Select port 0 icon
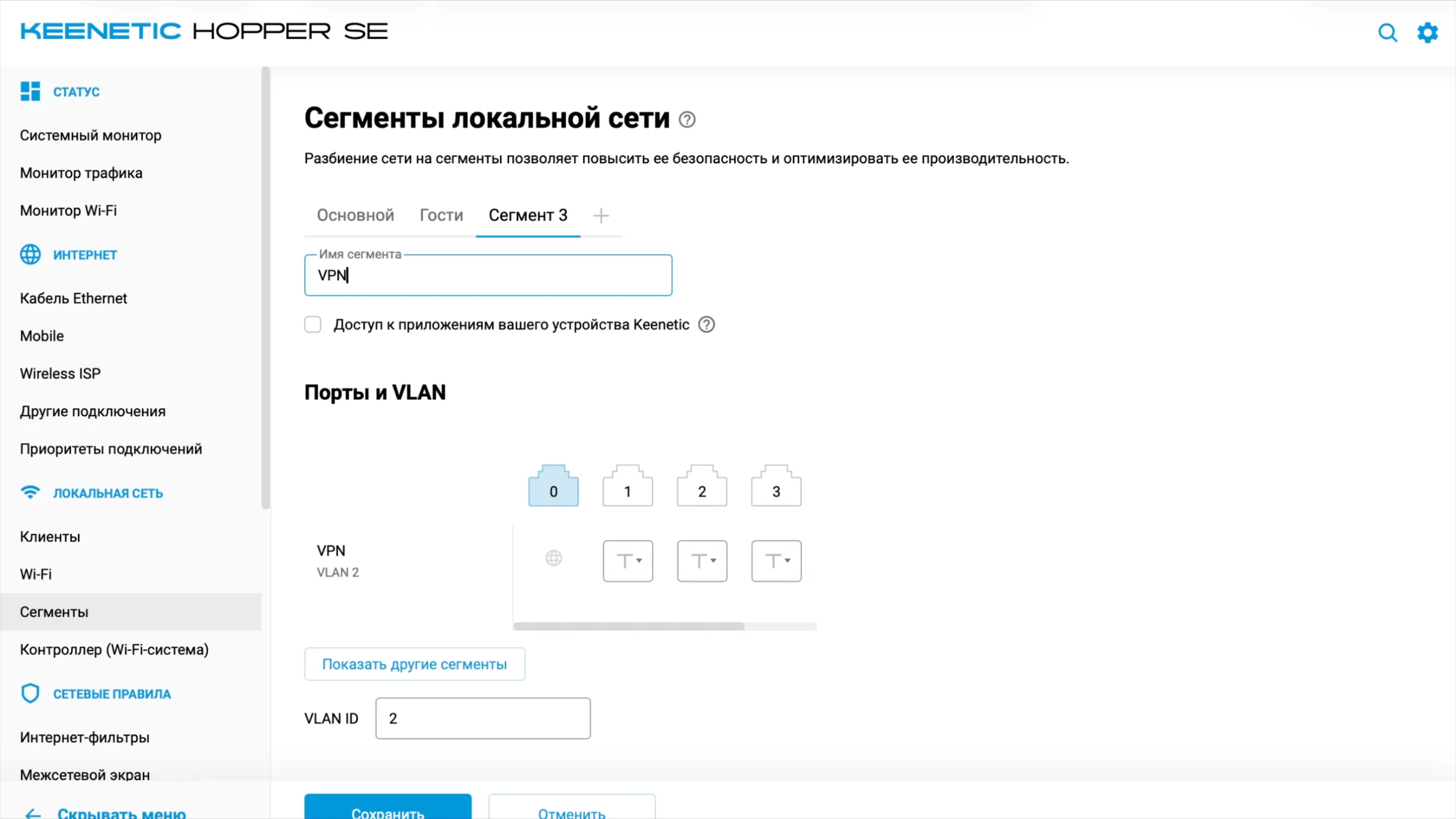 (553, 485)
